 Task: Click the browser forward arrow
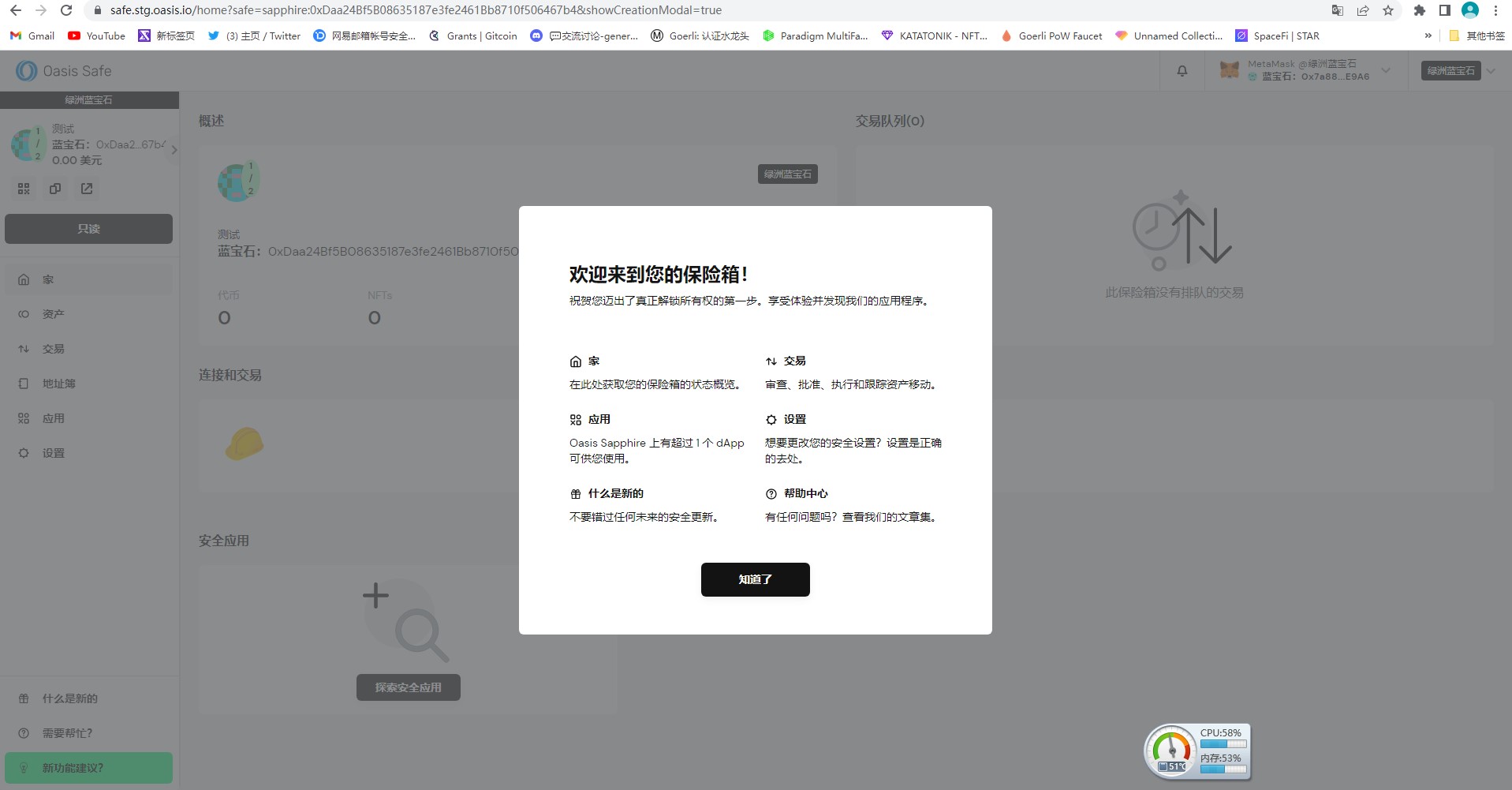[41, 10]
